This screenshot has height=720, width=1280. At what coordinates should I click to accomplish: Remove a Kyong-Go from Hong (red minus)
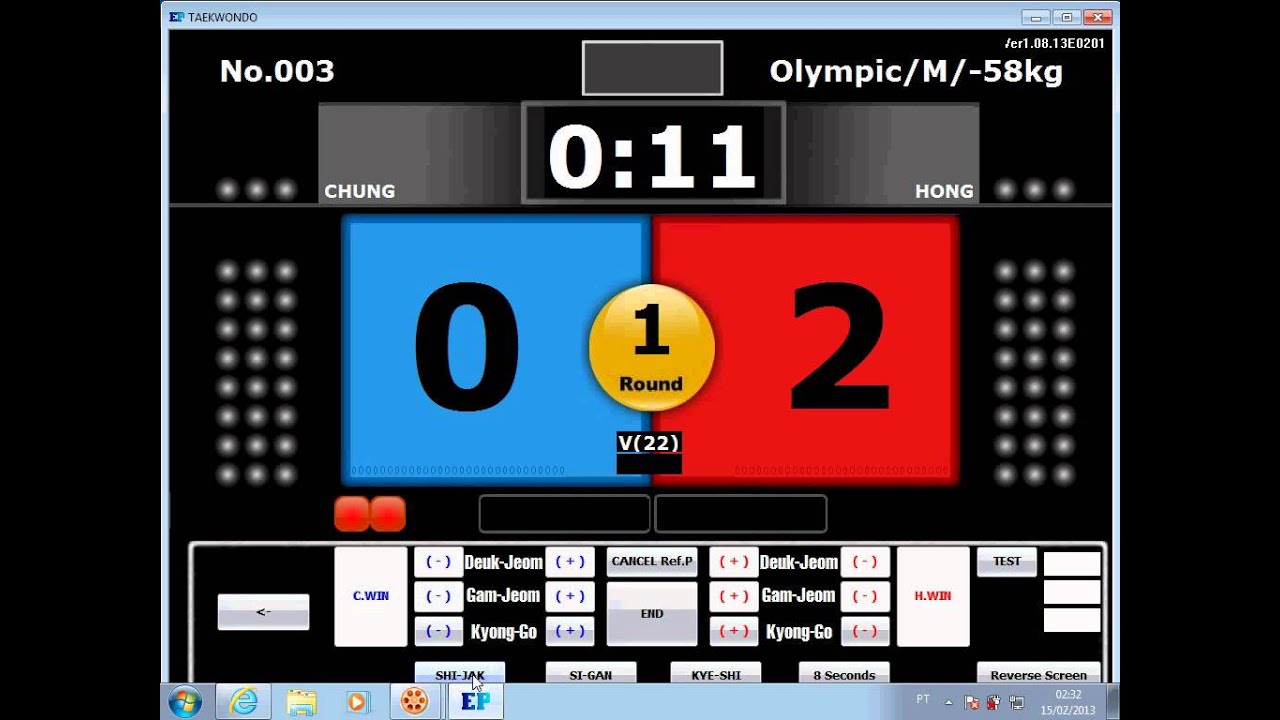click(x=865, y=631)
